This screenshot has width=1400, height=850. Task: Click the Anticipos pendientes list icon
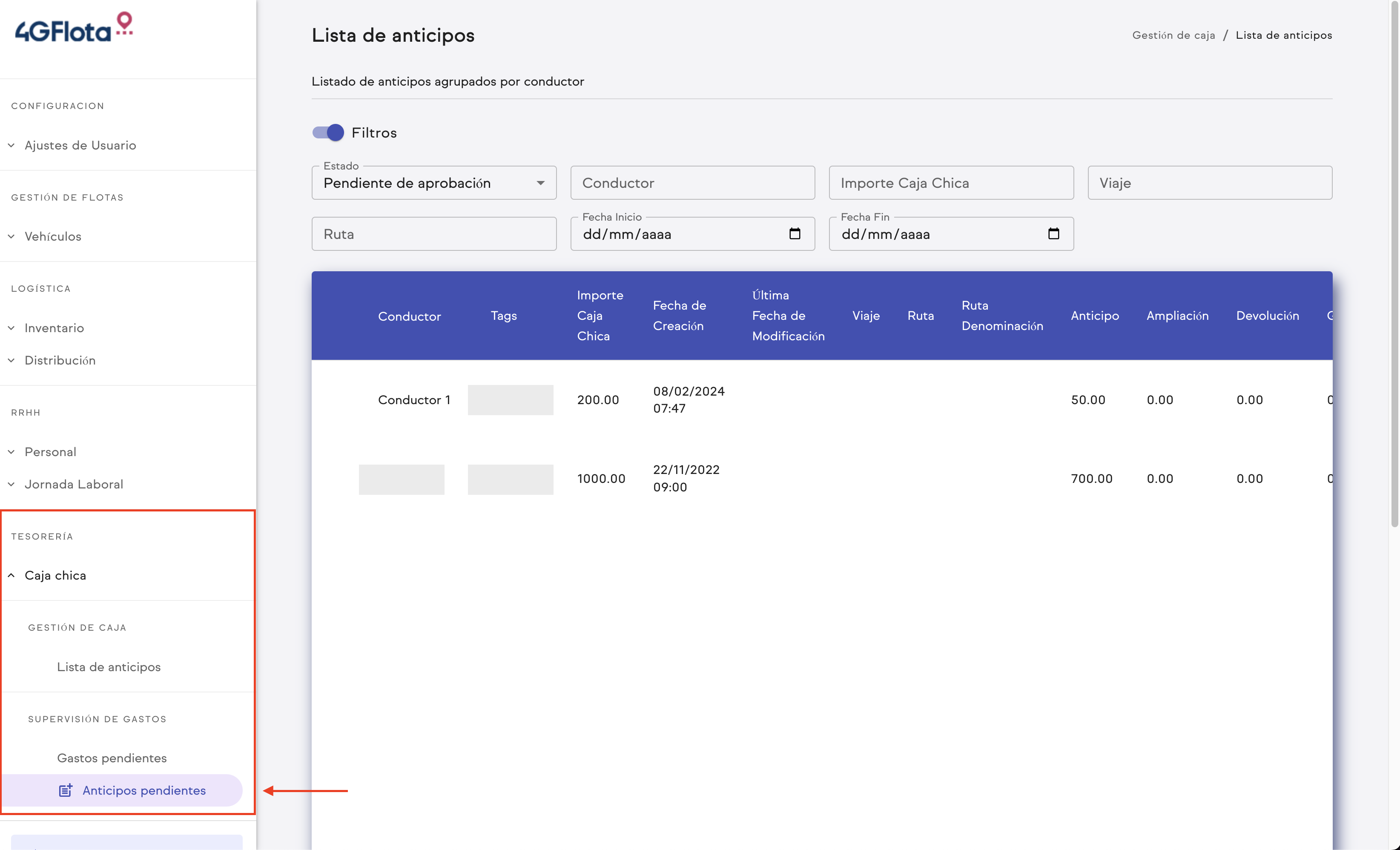[65, 790]
